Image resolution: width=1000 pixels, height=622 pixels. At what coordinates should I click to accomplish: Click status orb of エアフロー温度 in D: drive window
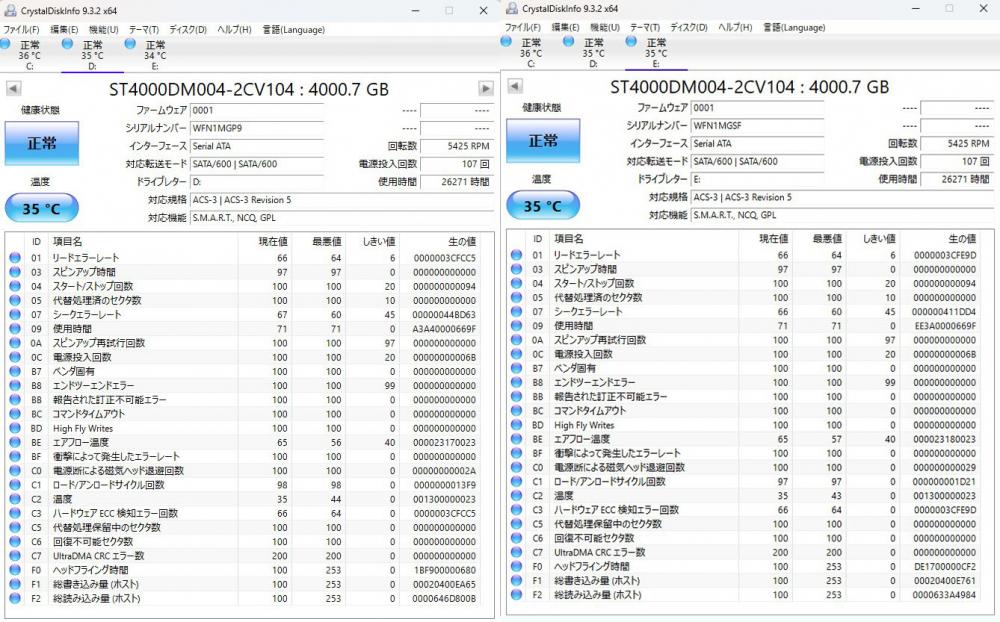tap(15, 442)
